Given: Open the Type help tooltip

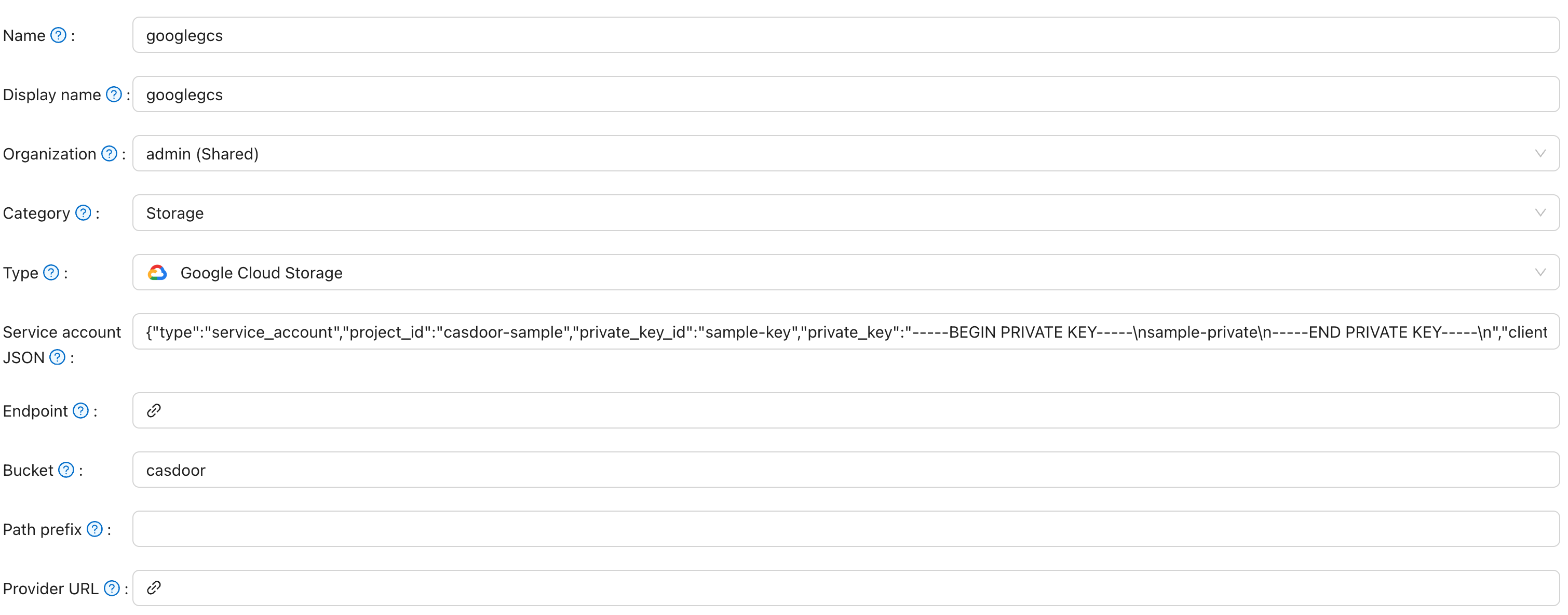Looking at the screenshot, I should 51,273.
